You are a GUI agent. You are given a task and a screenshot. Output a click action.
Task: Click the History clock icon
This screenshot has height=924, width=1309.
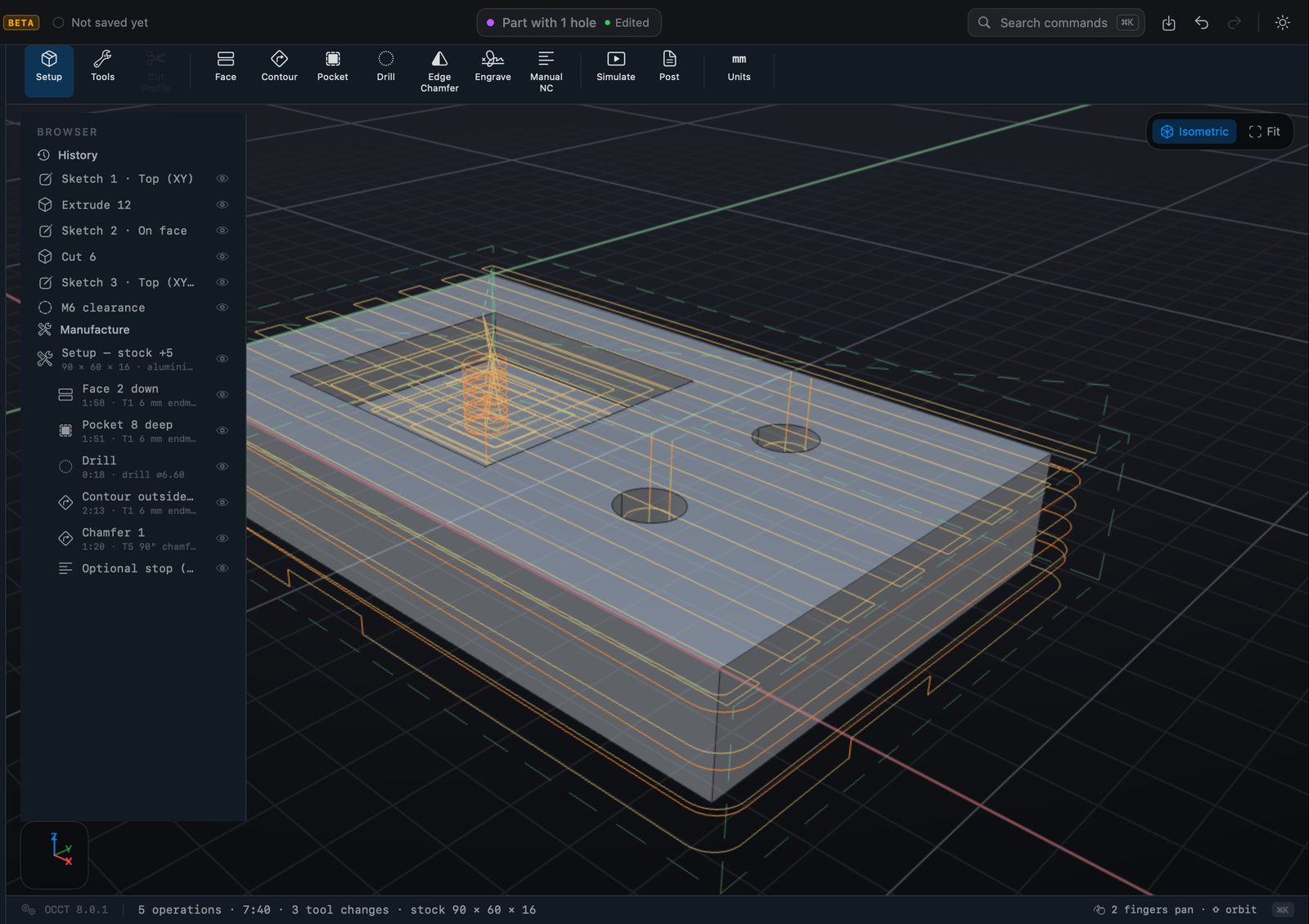coord(44,155)
